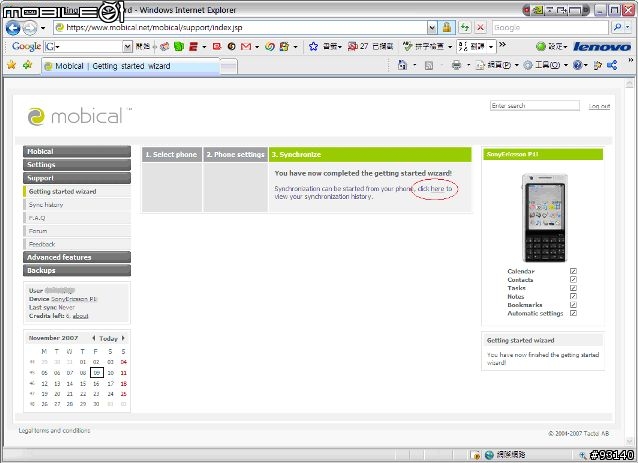Toggle the Contacts checkbox
Screen dimensions: 638x463
pyautogui.click(x=573, y=280)
